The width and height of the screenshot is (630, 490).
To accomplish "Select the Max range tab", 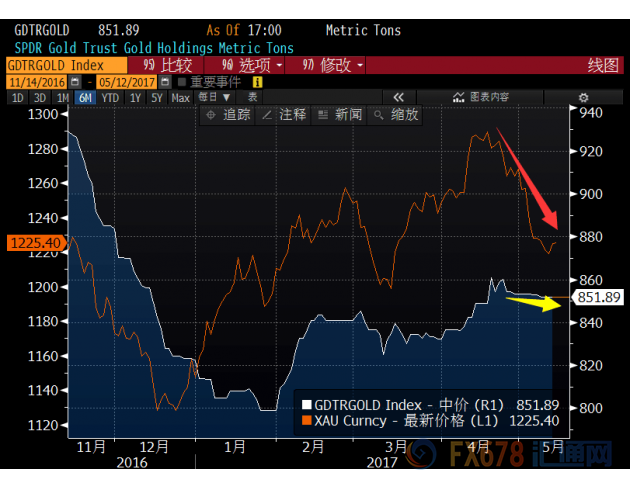I will click(180, 98).
